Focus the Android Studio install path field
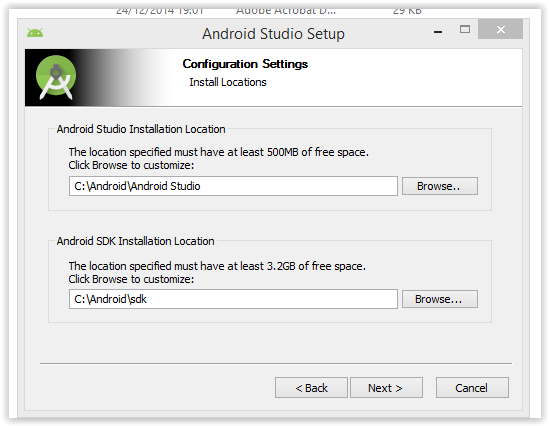549x426 pixels. pyautogui.click(x=233, y=186)
